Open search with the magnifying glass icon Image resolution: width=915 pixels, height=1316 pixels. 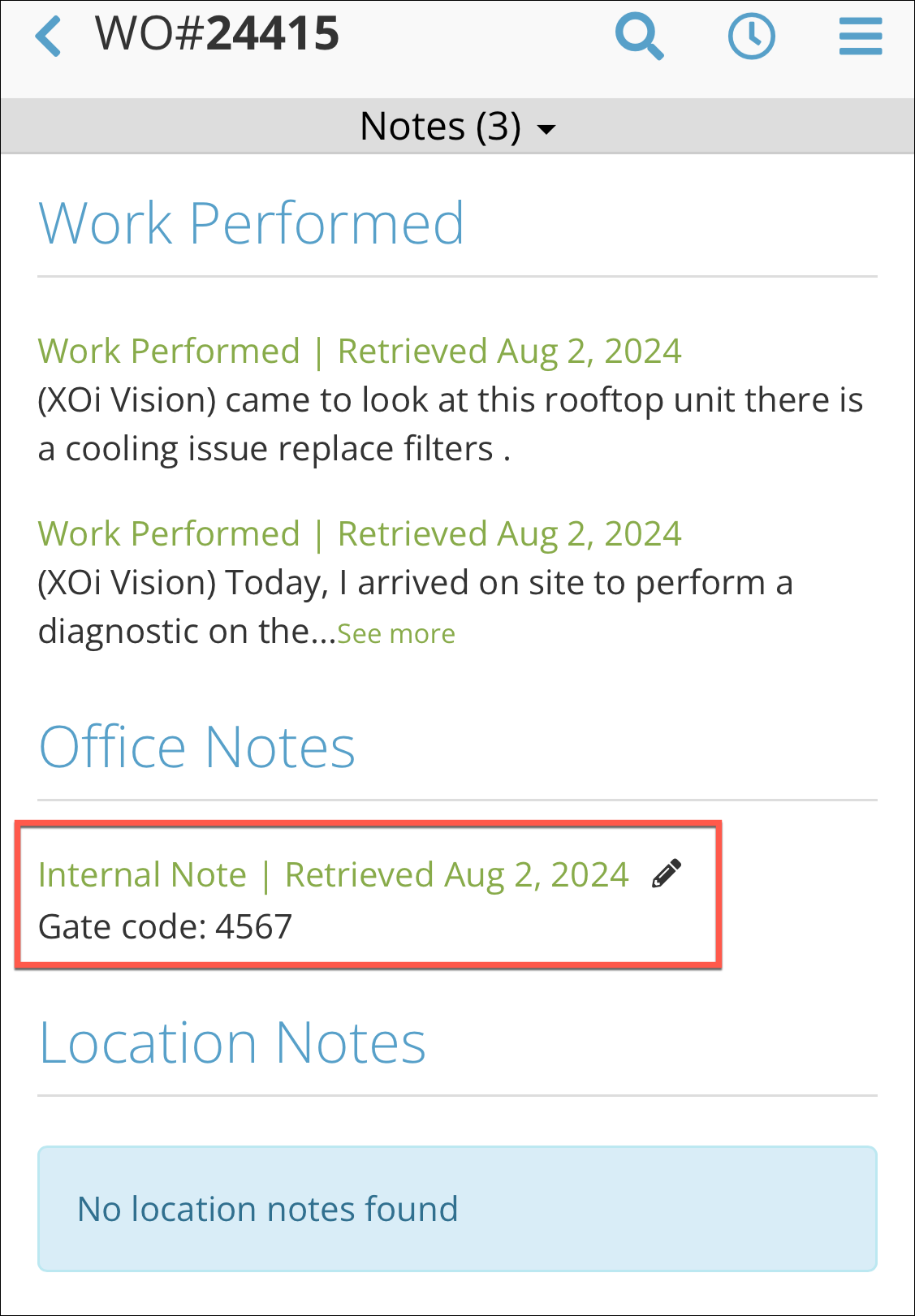639,37
